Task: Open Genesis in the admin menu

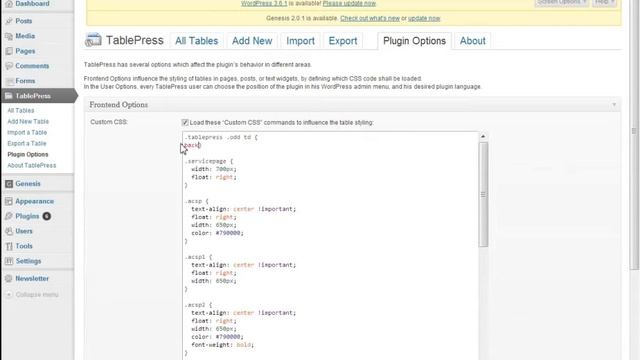Action: click(x=28, y=184)
